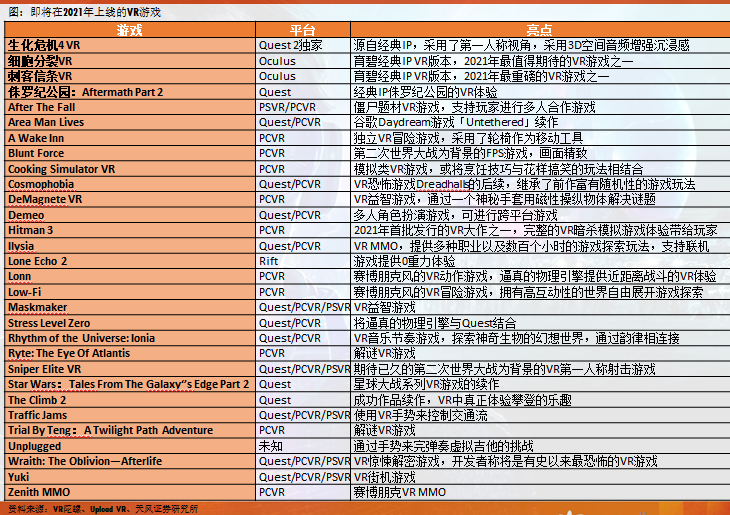Click 经典IP侏罗纪公园的VR体验 highlight cell
This screenshot has height=515, width=730.
point(541,92)
